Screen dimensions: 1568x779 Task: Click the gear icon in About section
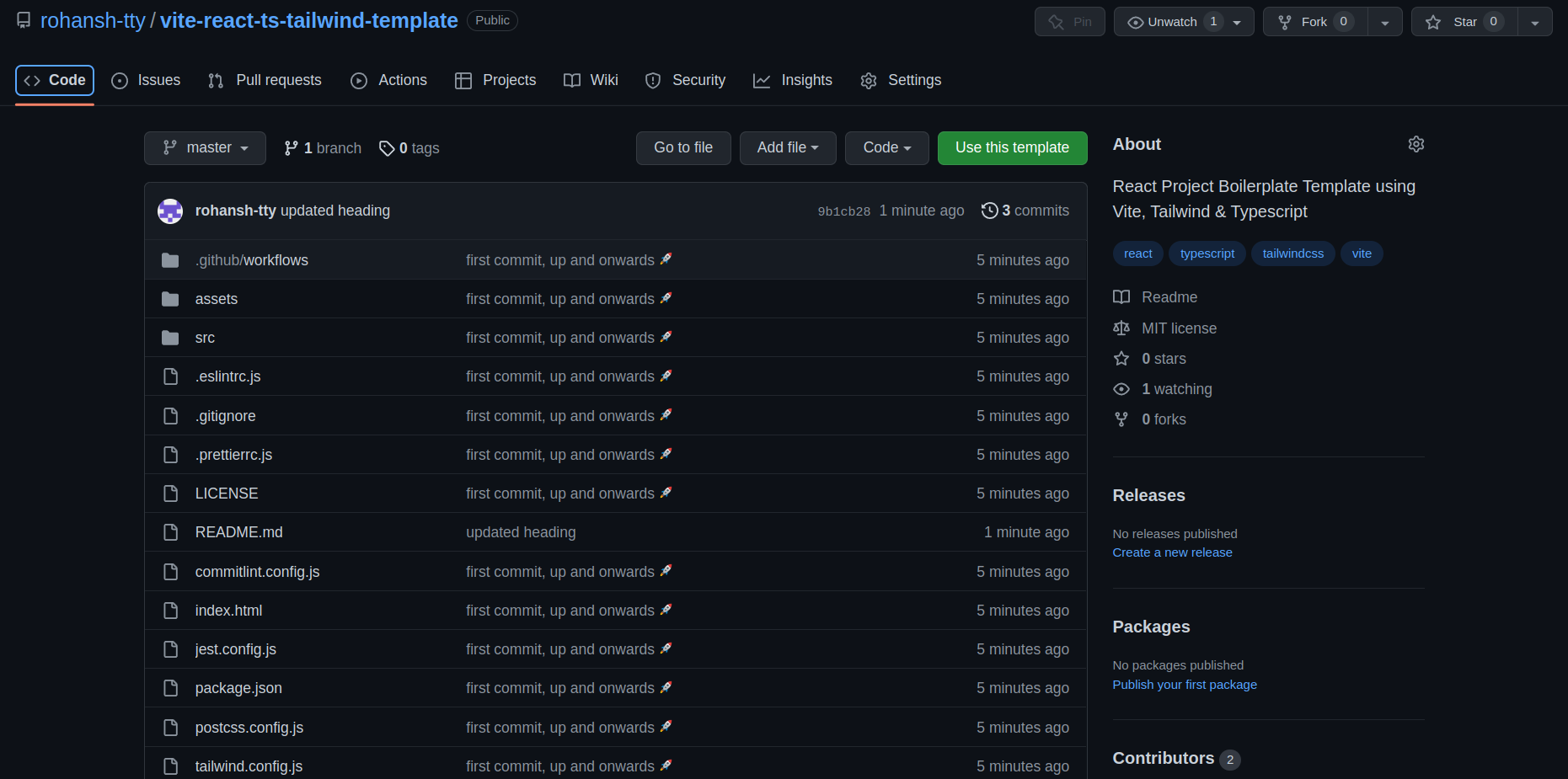tap(1416, 144)
